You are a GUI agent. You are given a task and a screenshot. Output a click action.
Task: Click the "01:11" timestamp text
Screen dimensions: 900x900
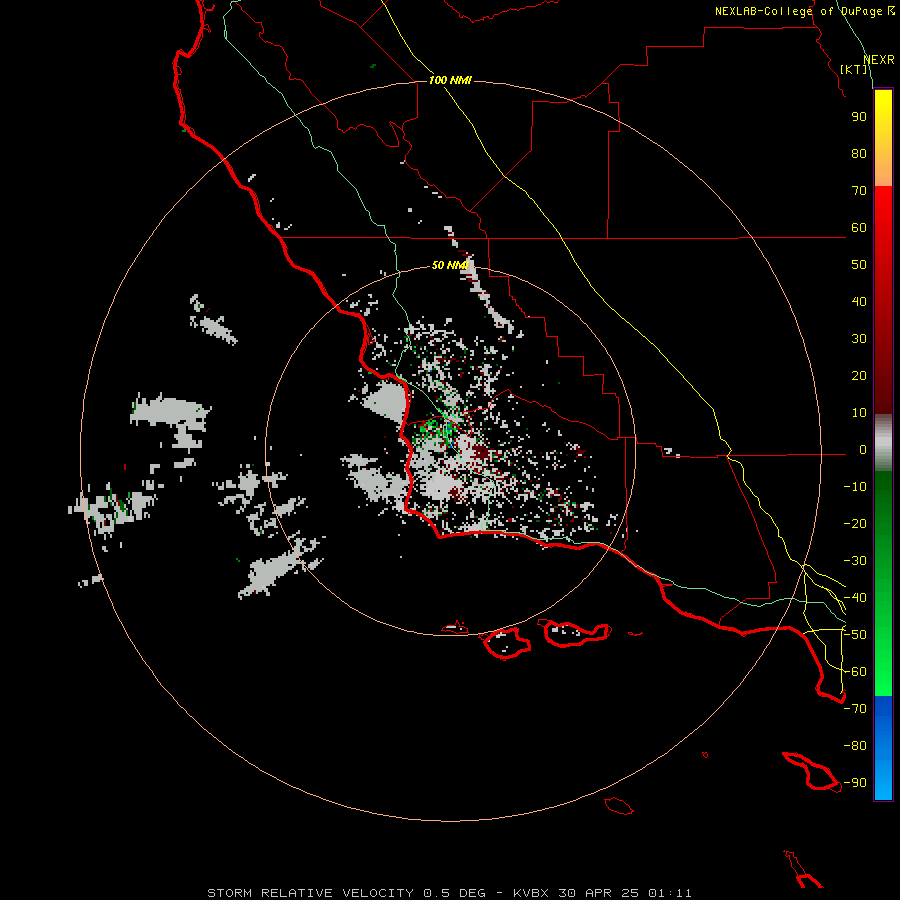coord(670,893)
